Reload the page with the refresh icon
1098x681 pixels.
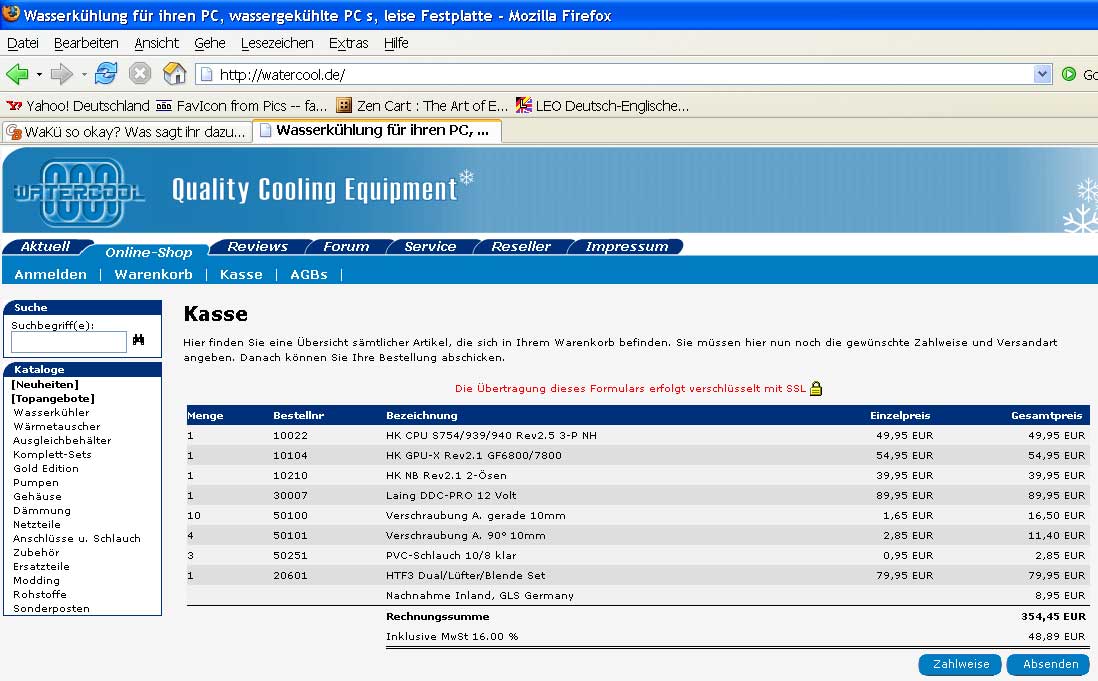(x=106, y=73)
